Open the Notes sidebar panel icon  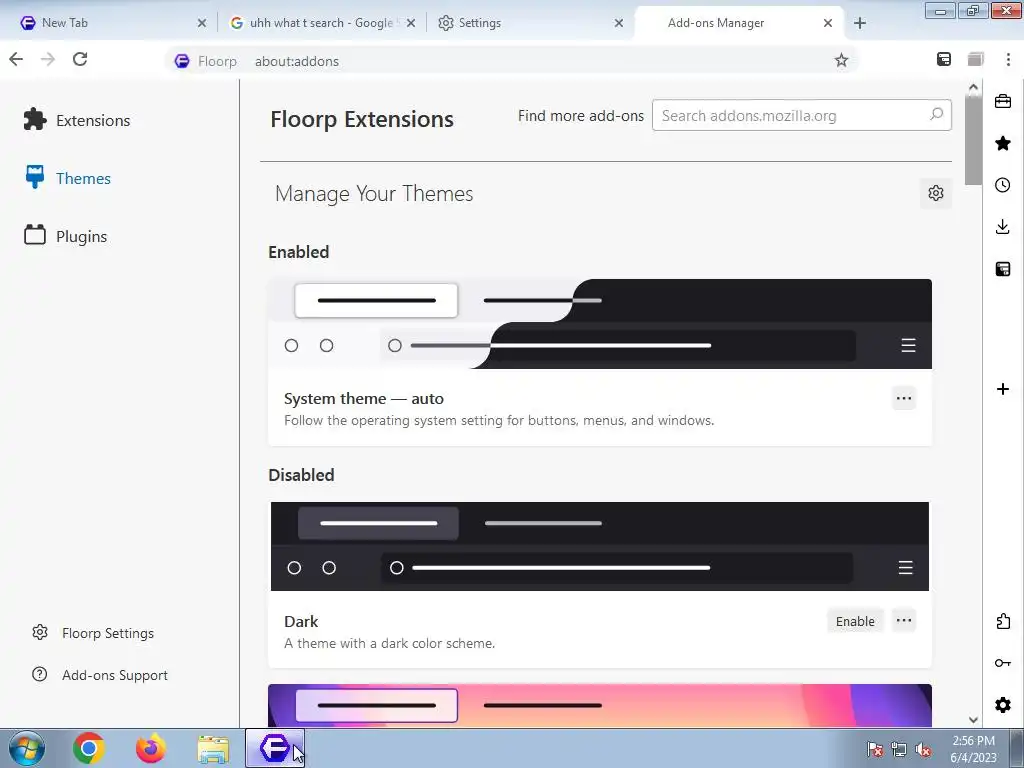(x=1003, y=268)
